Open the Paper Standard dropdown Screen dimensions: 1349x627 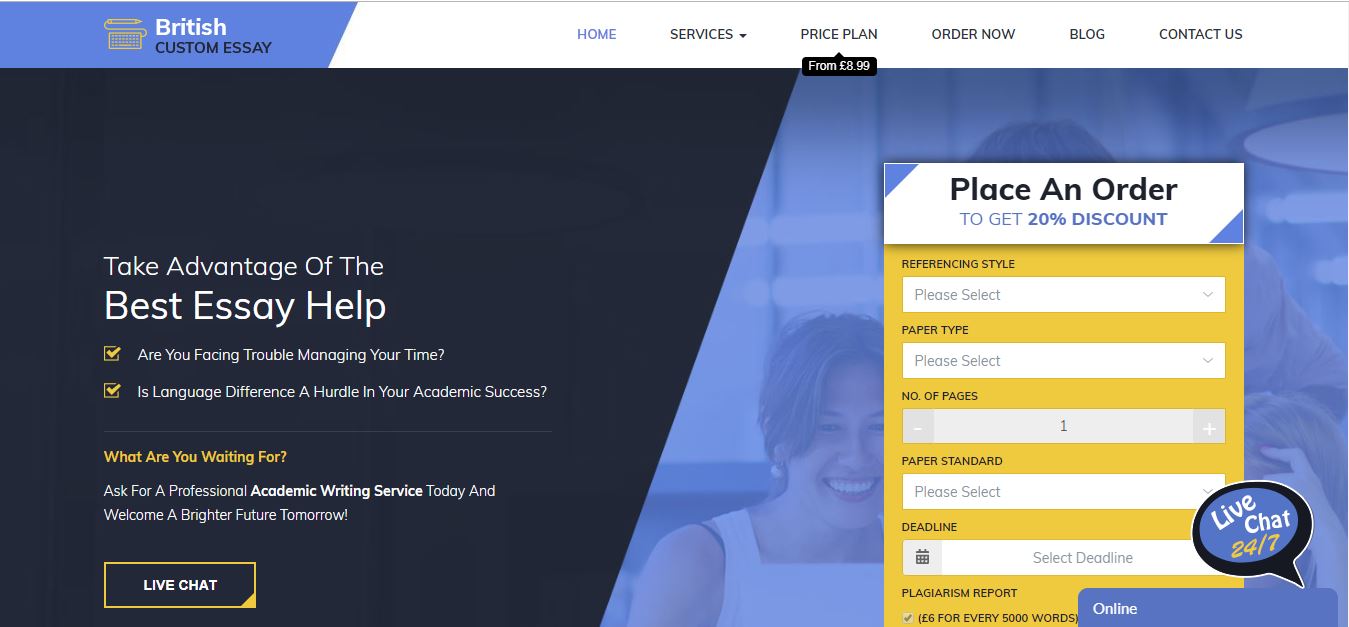(1050, 492)
